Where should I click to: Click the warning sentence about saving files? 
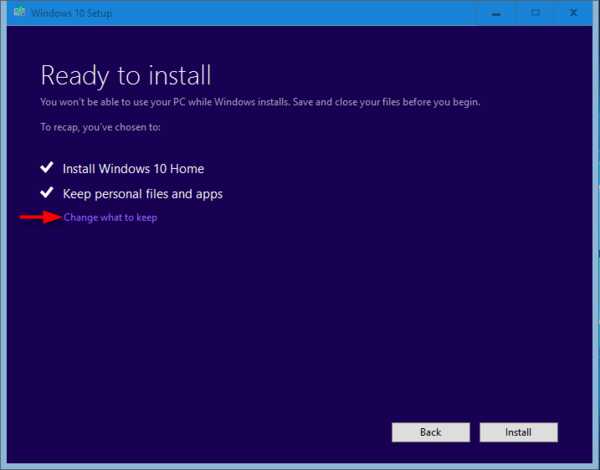click(x=266, y=102)
